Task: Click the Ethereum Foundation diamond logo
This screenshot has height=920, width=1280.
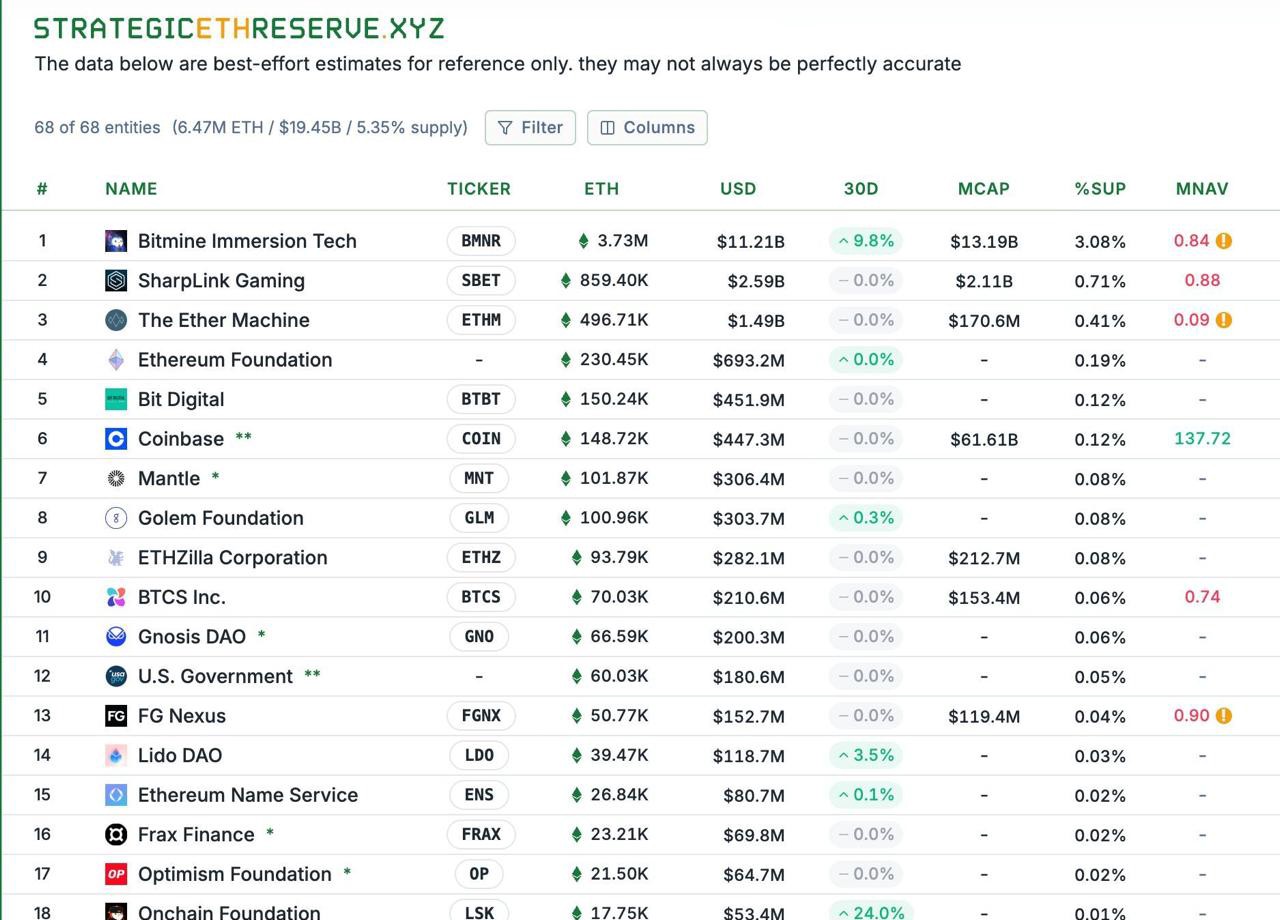Action: click(116, 360)
